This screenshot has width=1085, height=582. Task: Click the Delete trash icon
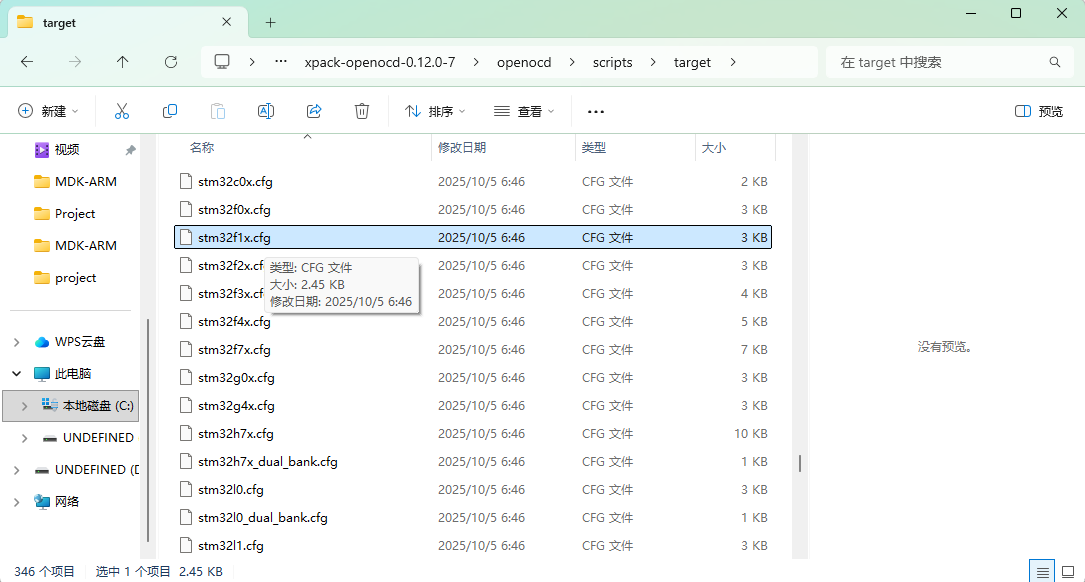362,111
